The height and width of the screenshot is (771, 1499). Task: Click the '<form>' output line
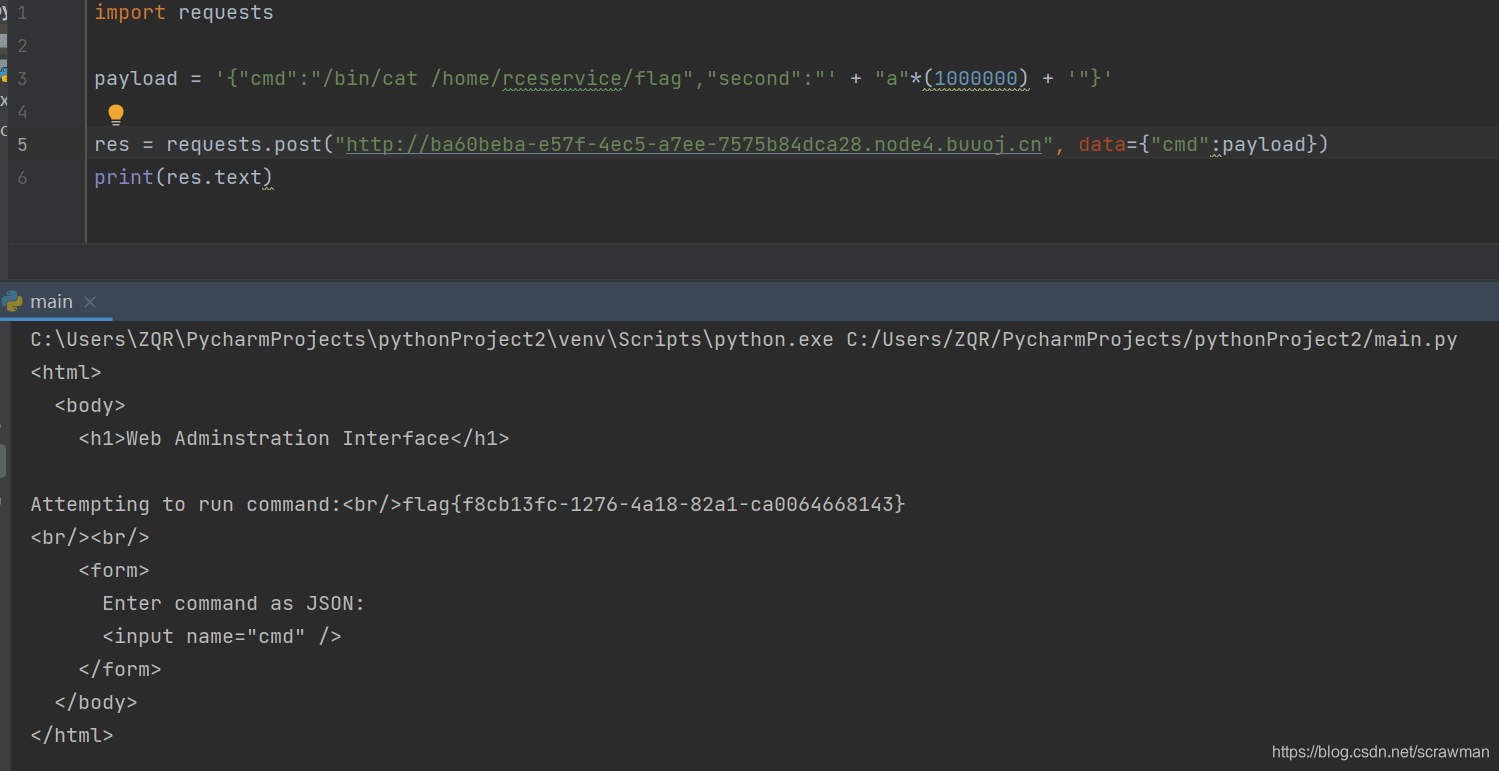(114, 570)
